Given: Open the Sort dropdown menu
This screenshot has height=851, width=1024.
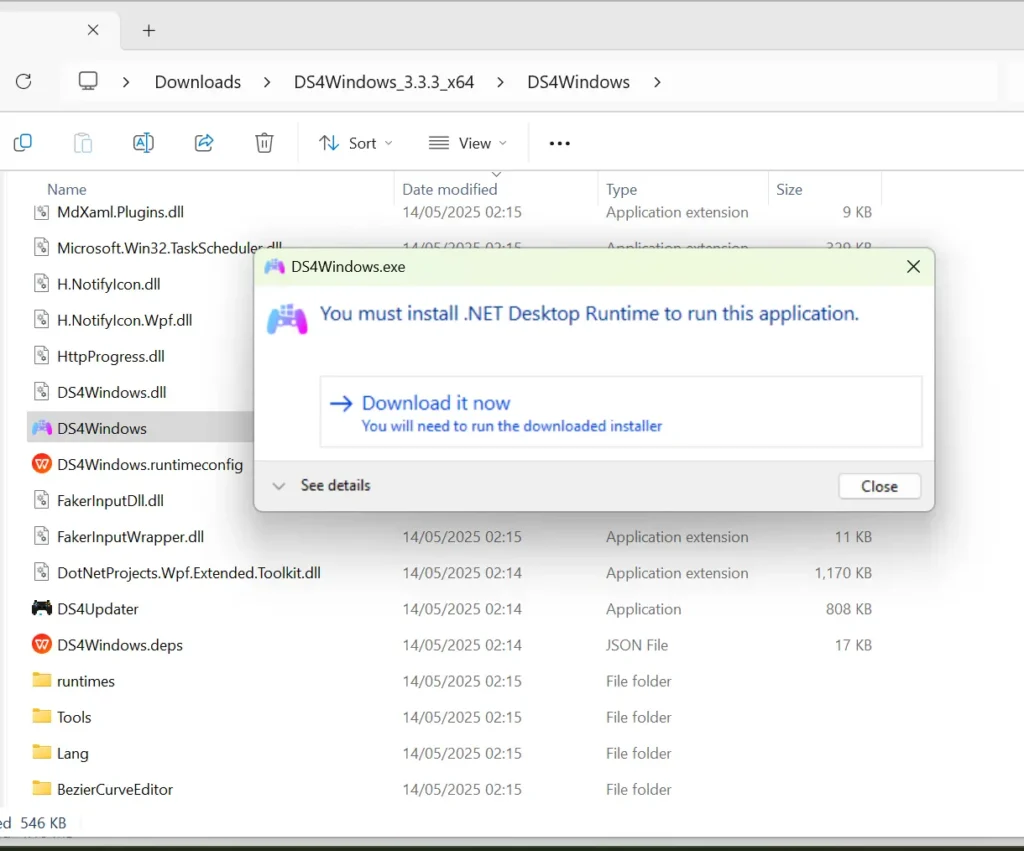Looking at the screenshot, I should (x=355, y=143).
